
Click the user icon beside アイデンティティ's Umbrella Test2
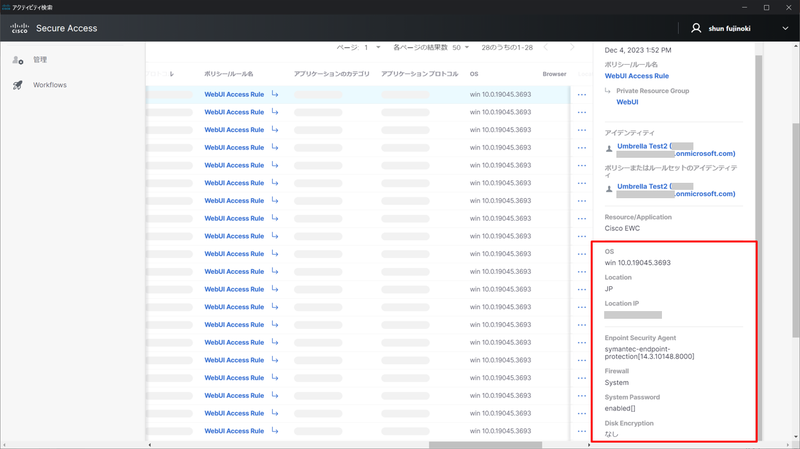pyautogui.click(x=609, y=149)
